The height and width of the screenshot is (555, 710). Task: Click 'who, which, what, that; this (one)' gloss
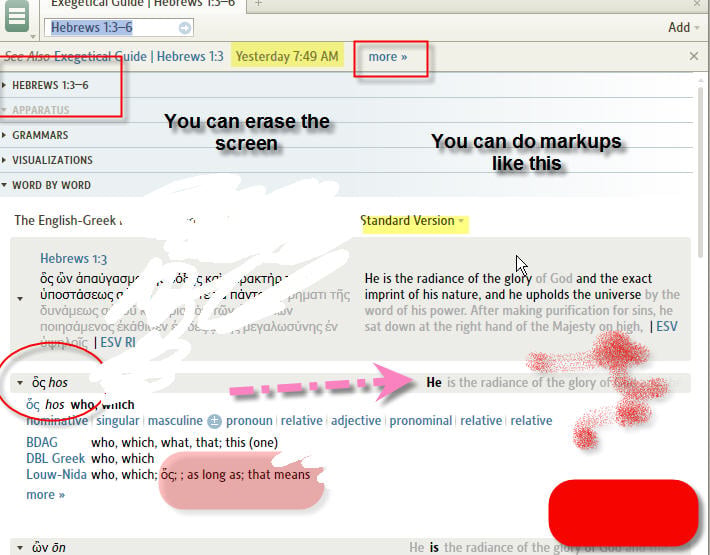pyautogui.click(x=185, y=442)
